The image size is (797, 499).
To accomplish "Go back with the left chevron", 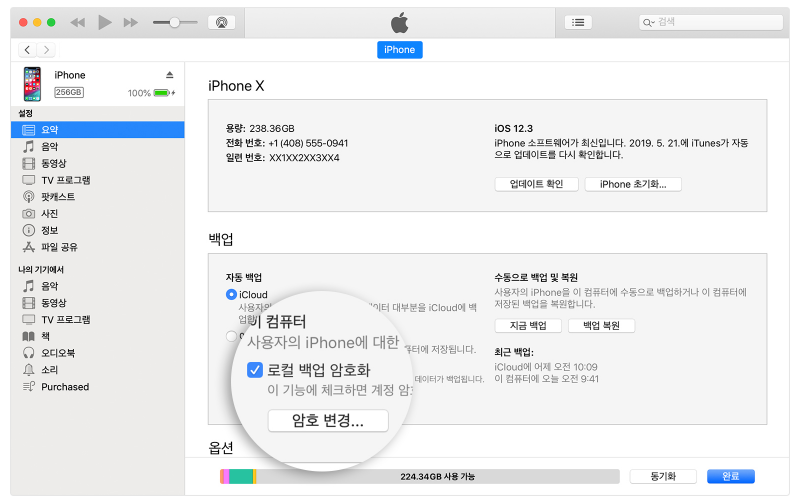I will coord(27,50).
